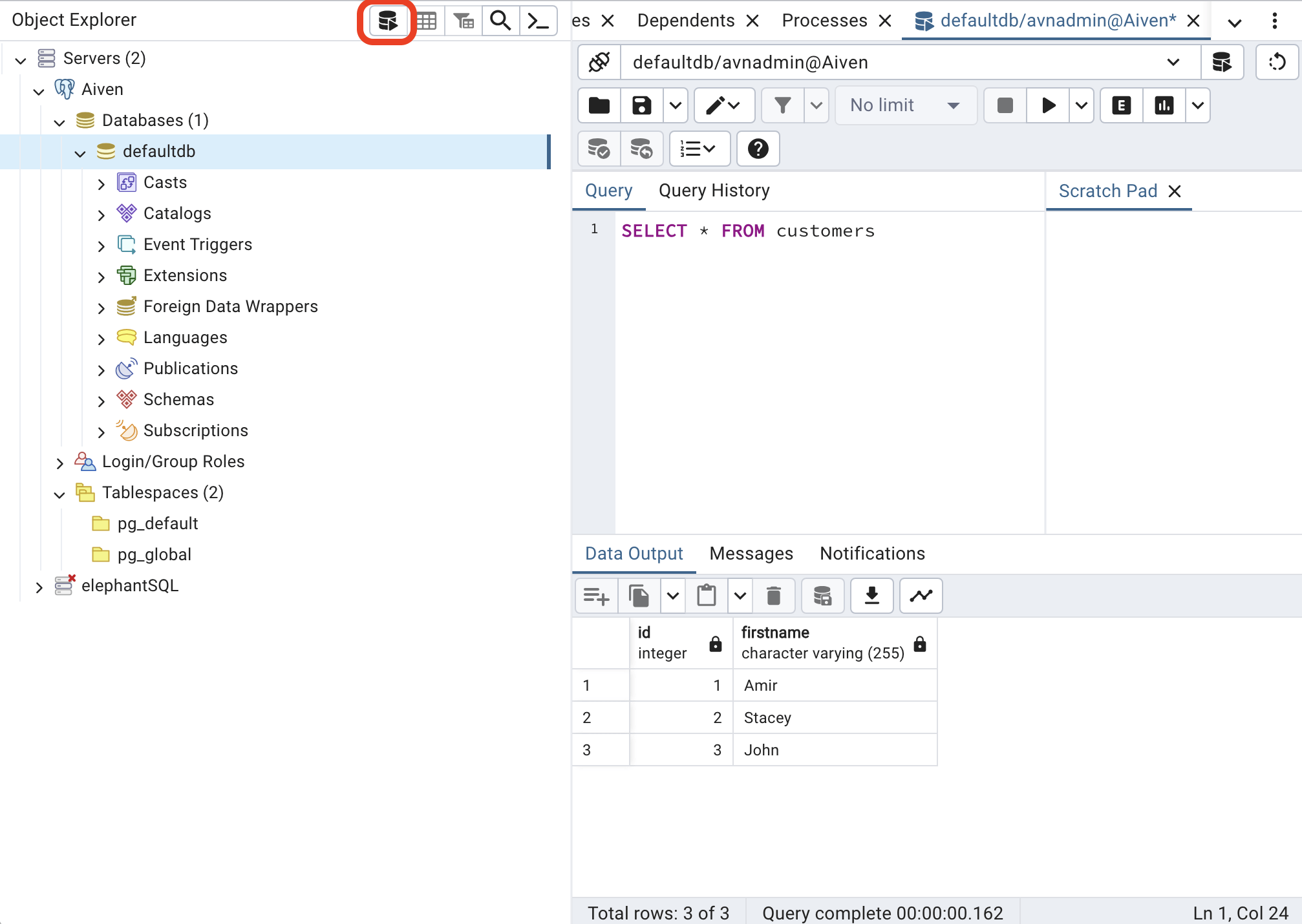Click the Open File folder icon

pyautogui.click(x=599, y=105)
